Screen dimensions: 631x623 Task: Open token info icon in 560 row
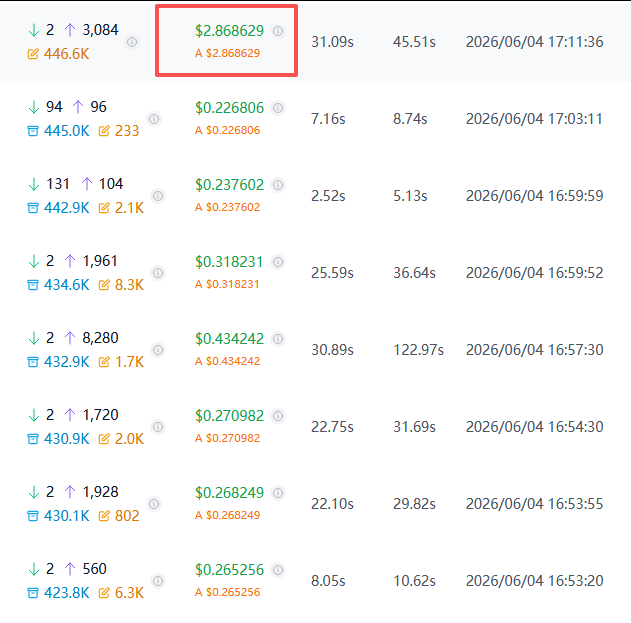click(x=158, y=581)
